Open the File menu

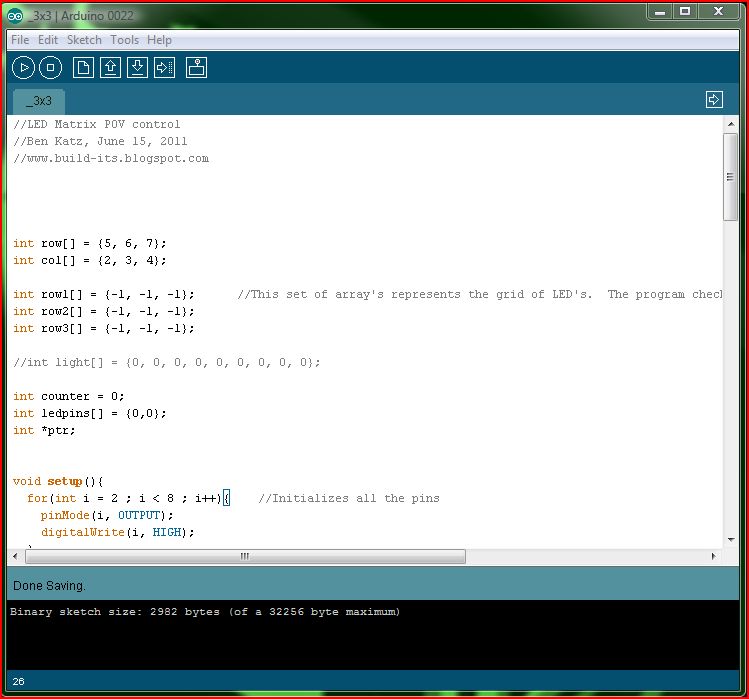[20, 40]
